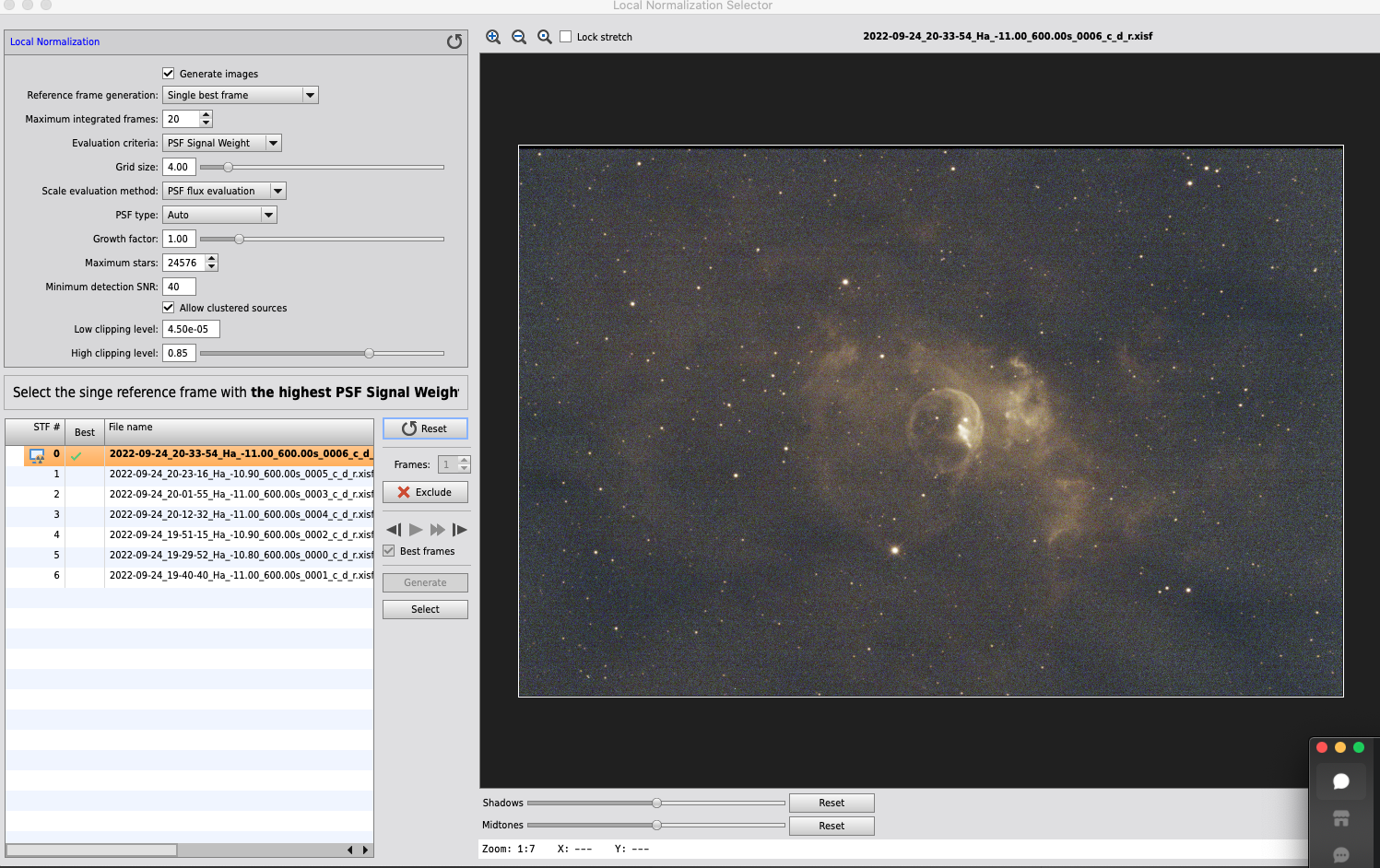
Task: Reset Local Normalization parameters with circular arrow
Action: (454, 41)
